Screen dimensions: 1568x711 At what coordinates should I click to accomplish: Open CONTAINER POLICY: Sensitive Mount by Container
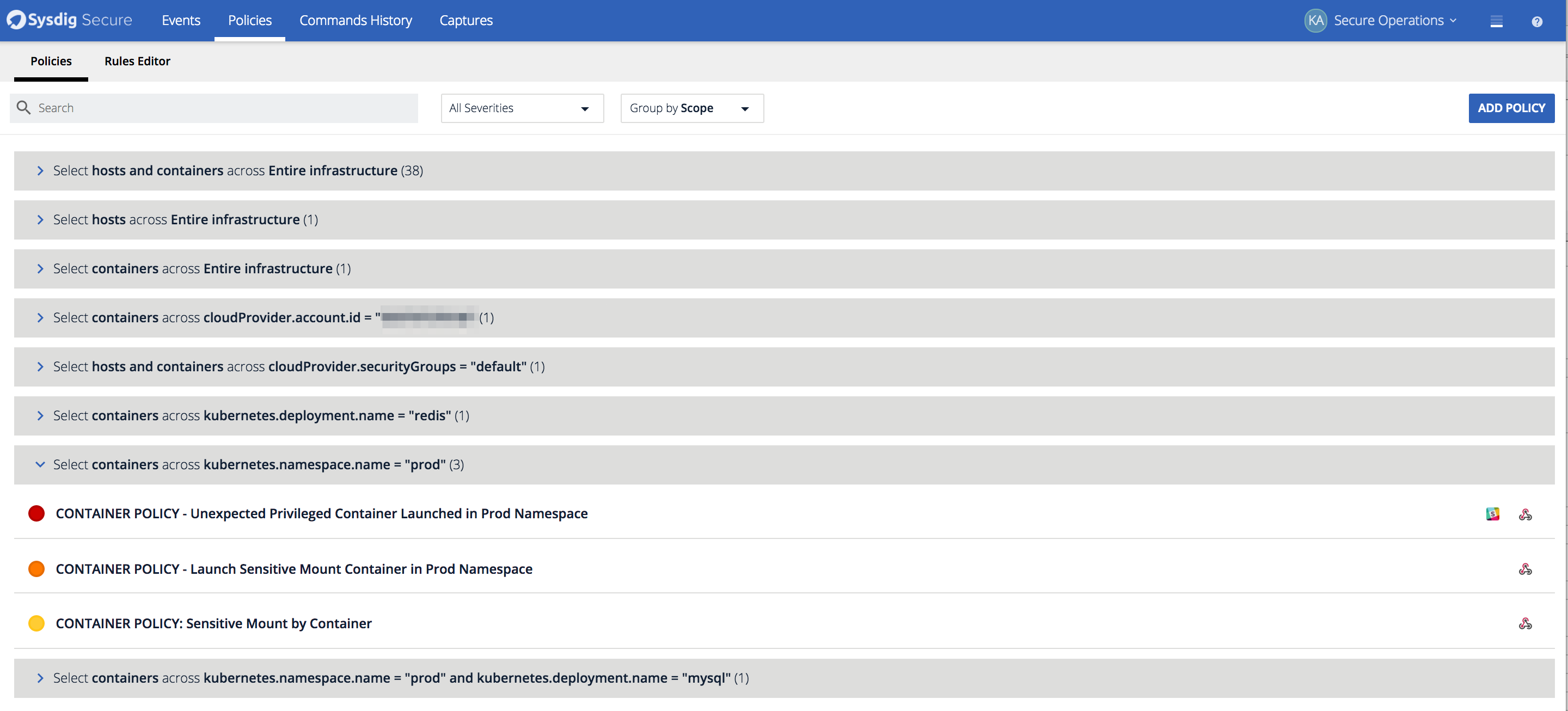(x=213, y=623)
